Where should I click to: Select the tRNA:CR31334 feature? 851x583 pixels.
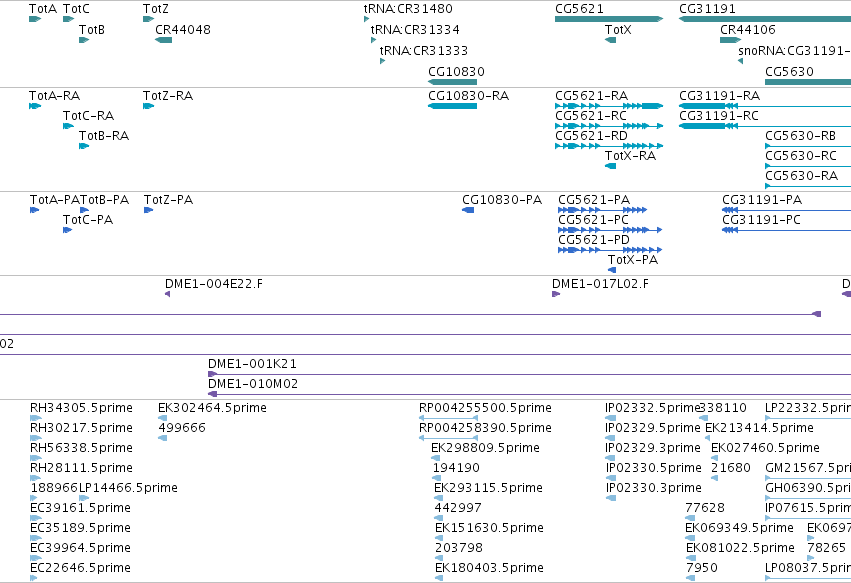tap(373, 40)
